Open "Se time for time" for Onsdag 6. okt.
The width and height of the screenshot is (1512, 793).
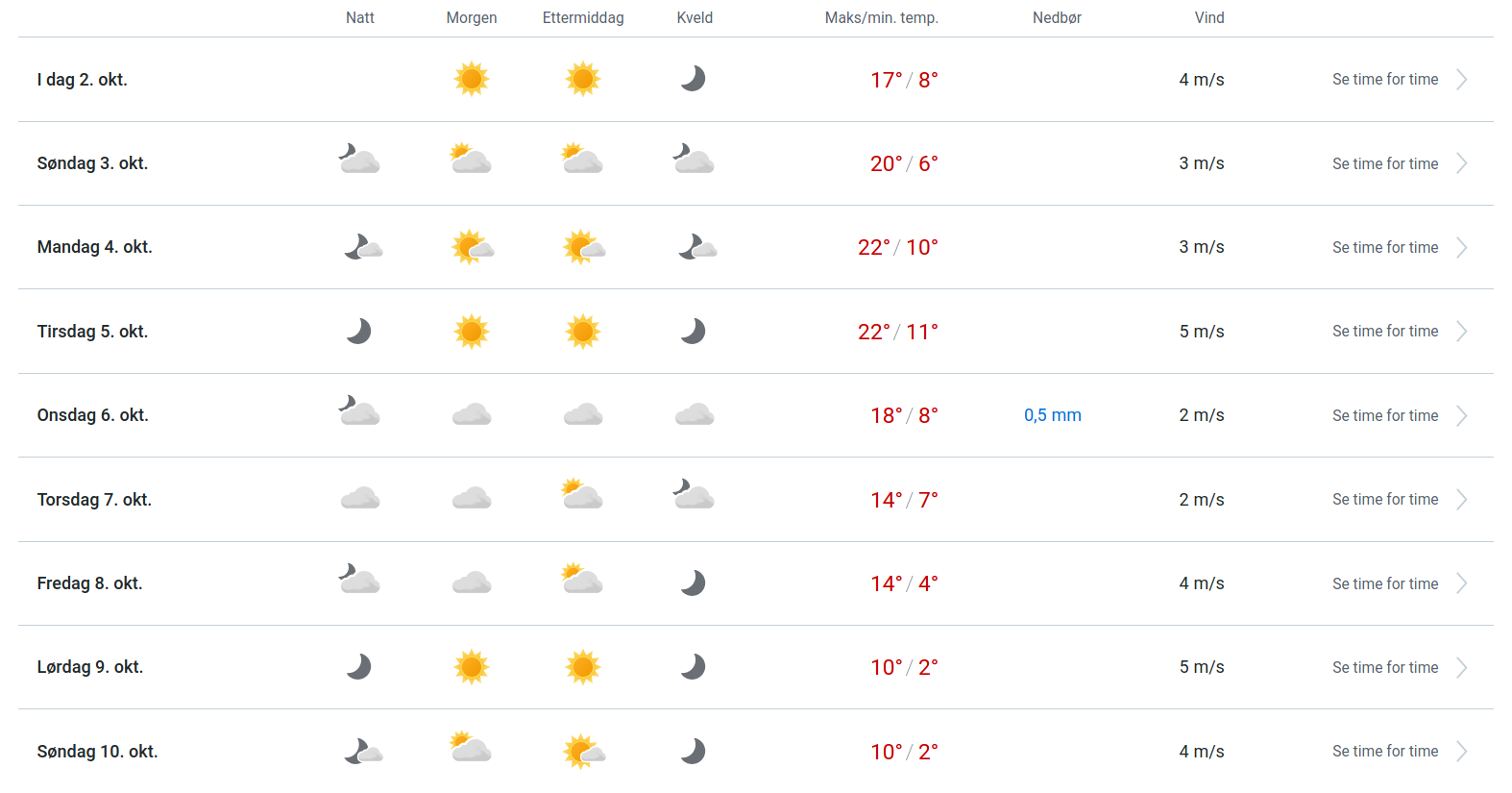tap(1385, 415)
